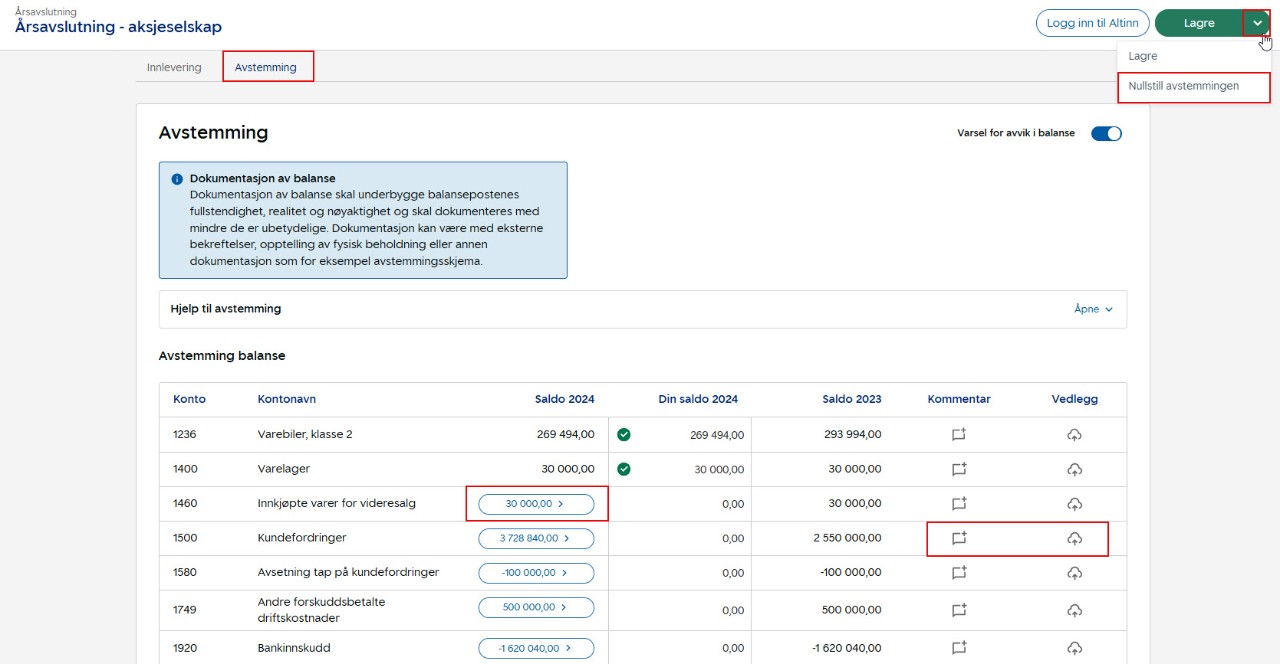The height and width of the screenshot is (664, 1280).
Task: Open saldo 3 728 840,00 details
Action: click(x=536, y=538)
